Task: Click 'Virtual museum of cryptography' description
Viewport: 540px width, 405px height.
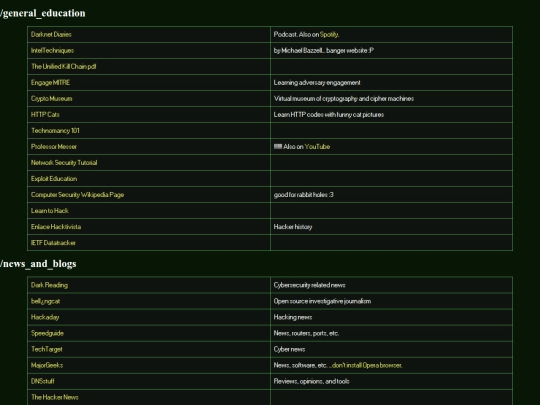Action: tap(344, 98)
